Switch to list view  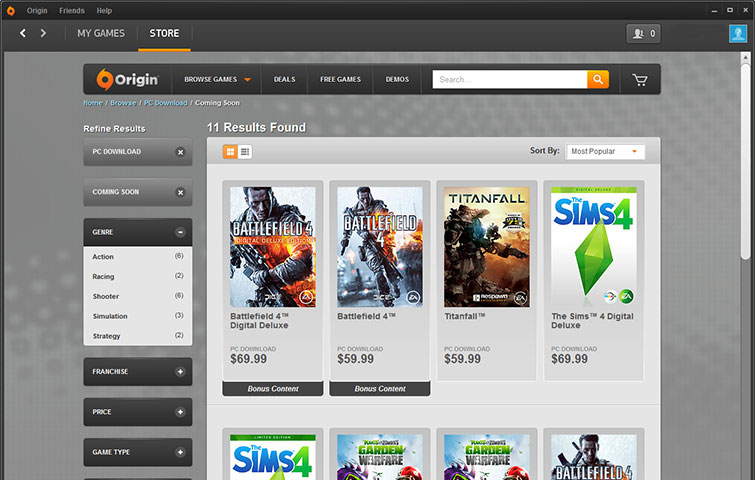point(245,152)
